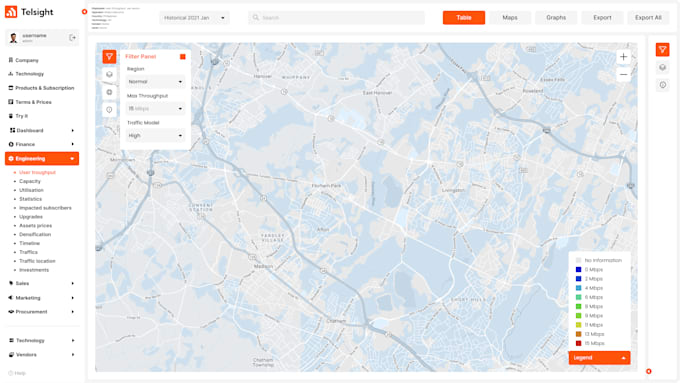680x383 pixels.
Task: Click layers icon in right side panel
Action: [662, 68]
